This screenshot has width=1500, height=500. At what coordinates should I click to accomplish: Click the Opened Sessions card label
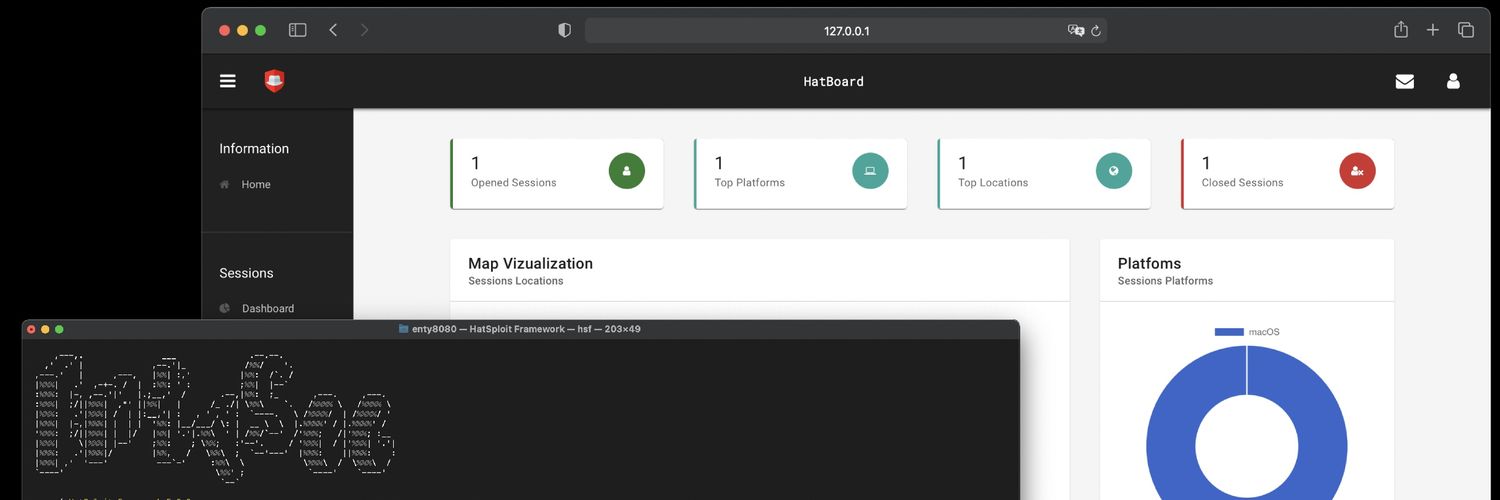click(x=514, y=183)
